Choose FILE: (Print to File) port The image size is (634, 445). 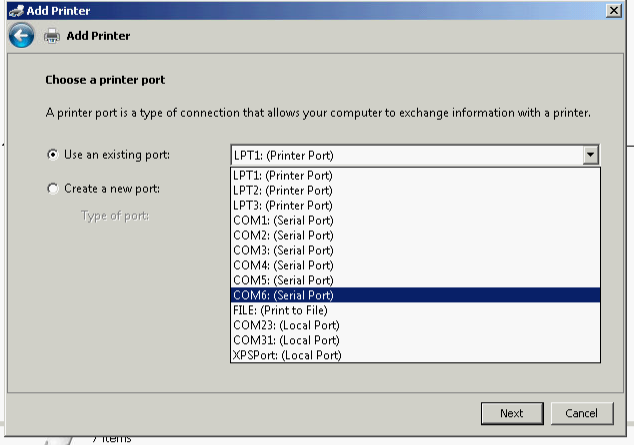point(280,310)
